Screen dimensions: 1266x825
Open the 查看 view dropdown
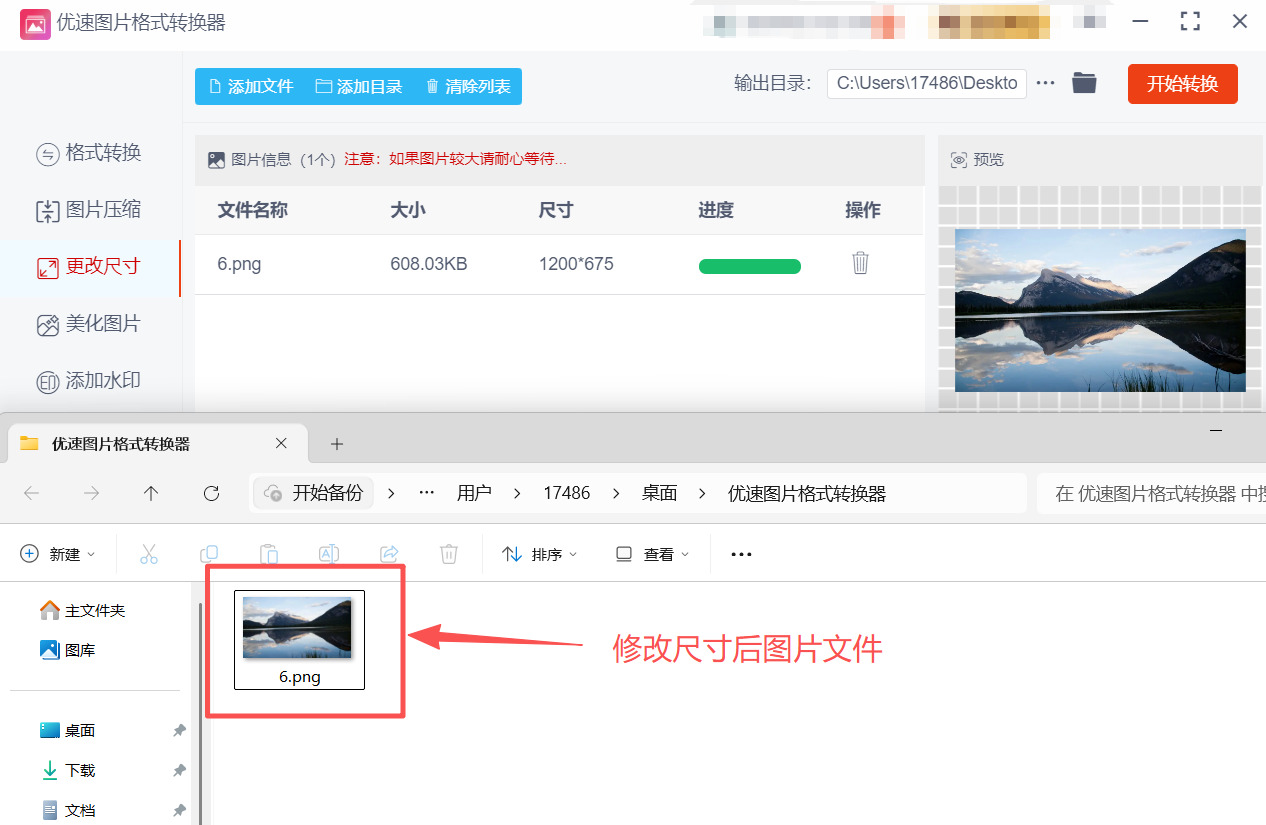click(x=652, y=554)
